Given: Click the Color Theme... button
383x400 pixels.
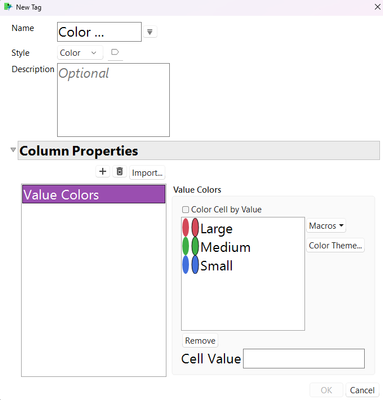Looking at the screenshot, I should tap(335, 245).
